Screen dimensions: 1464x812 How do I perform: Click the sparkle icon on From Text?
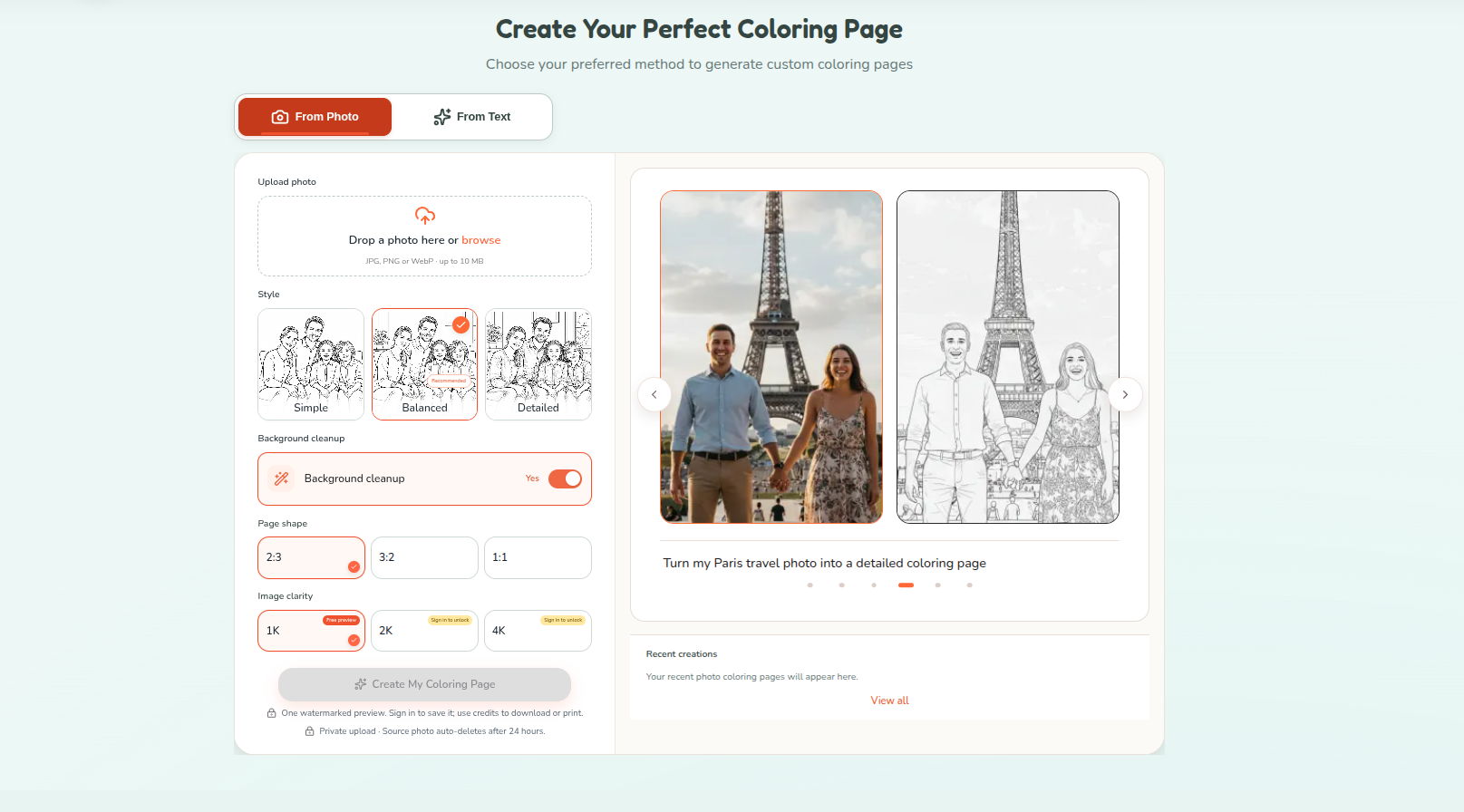pos(442,117)
